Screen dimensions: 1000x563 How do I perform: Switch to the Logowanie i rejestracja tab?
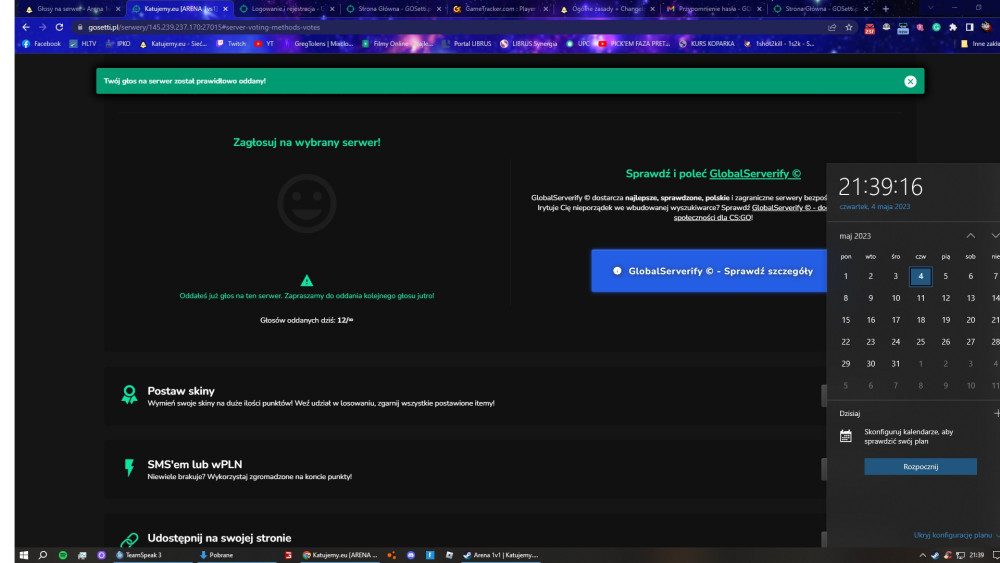pyautogui.click(x=287, y=9)
